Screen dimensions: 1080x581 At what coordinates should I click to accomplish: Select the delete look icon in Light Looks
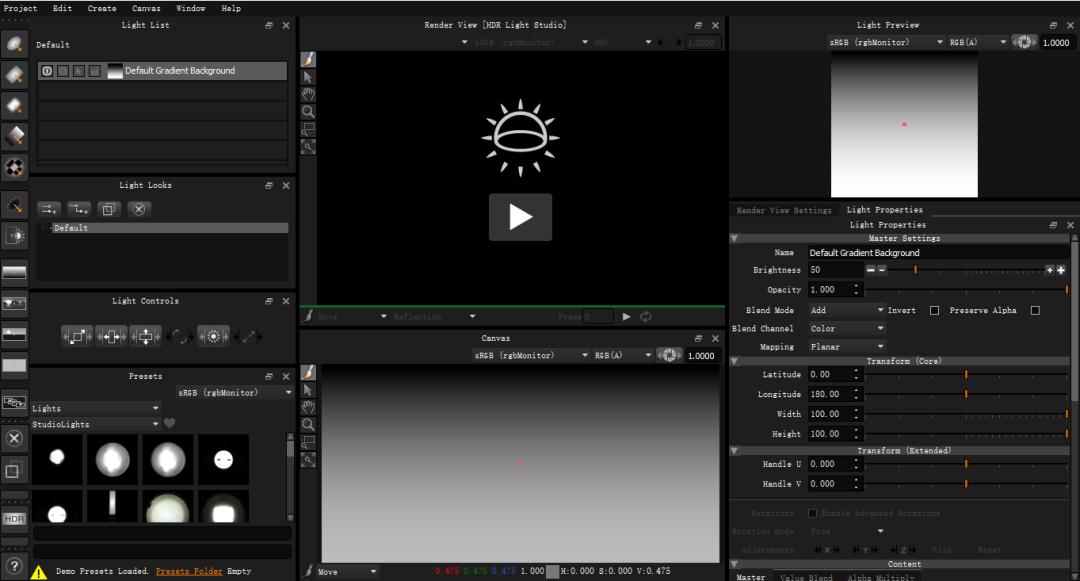(x=139, y=208)
